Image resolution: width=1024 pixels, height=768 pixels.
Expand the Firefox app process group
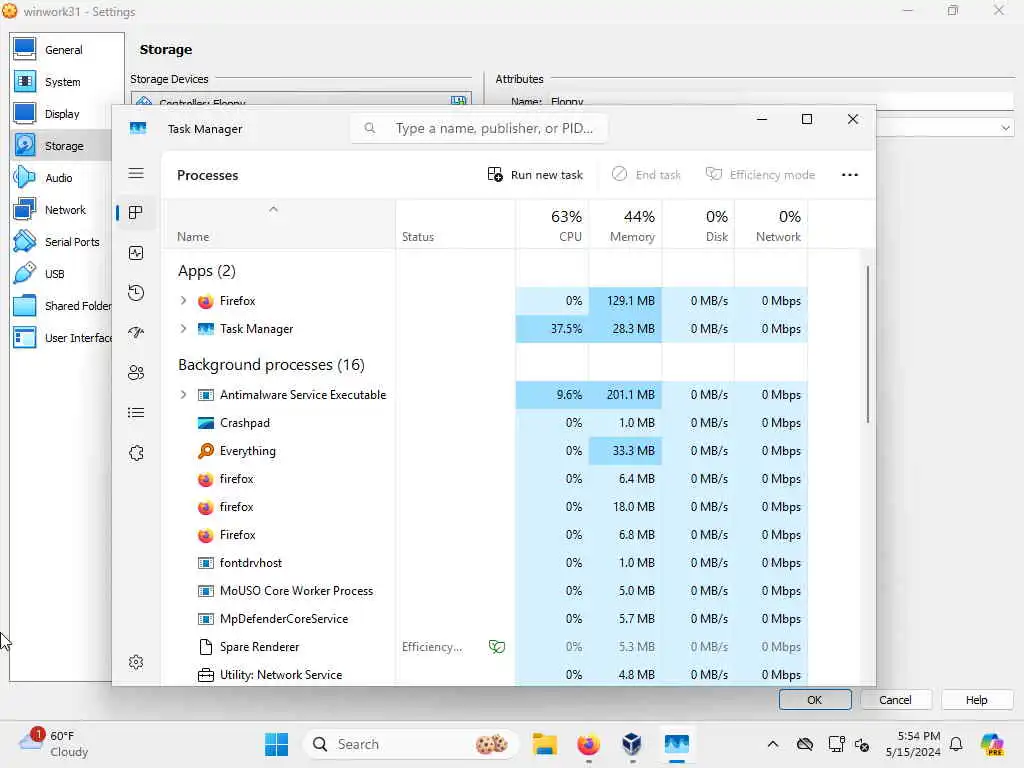pos(184,300)
